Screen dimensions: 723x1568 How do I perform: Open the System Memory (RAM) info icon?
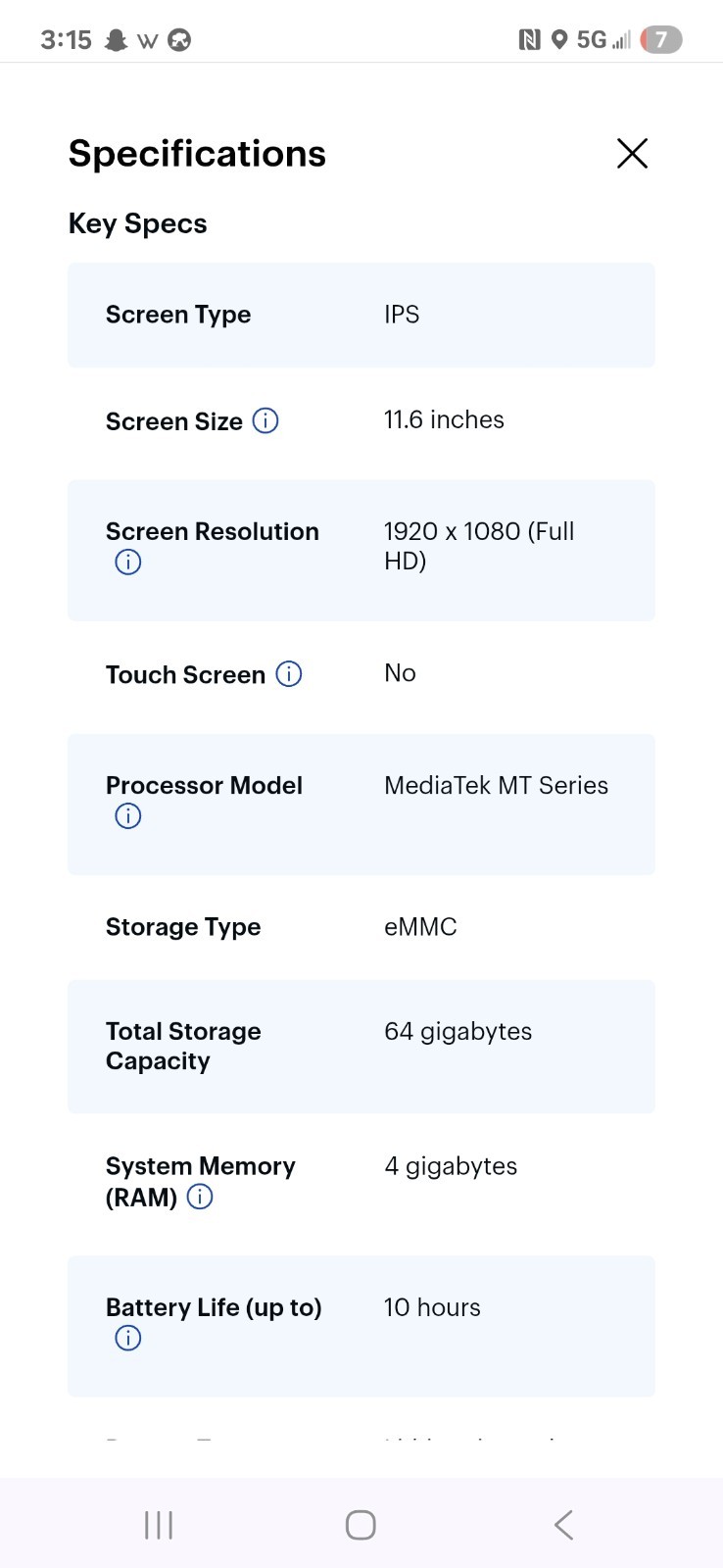pos(200,1197)
